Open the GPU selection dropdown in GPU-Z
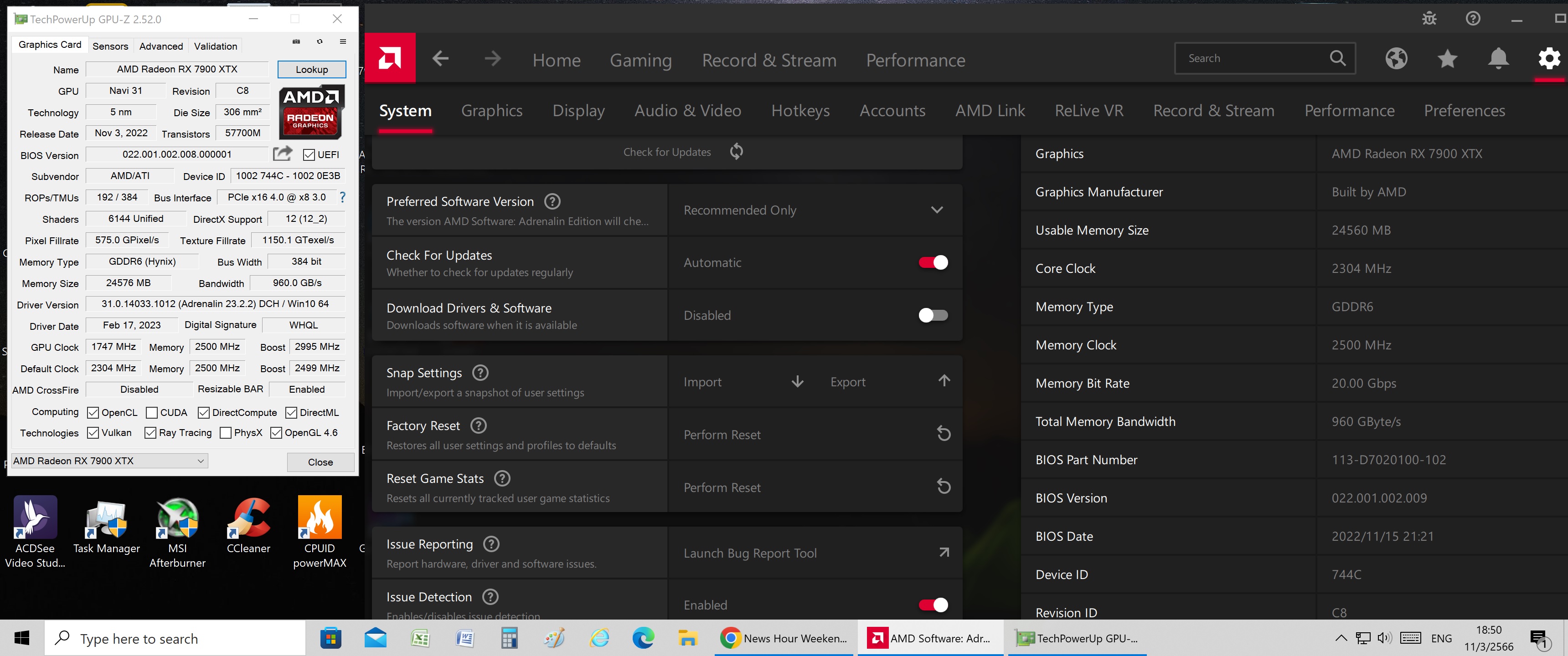The height and width of the screenshot is (656, 1568). pyautogui.click(x=200, y=461)
